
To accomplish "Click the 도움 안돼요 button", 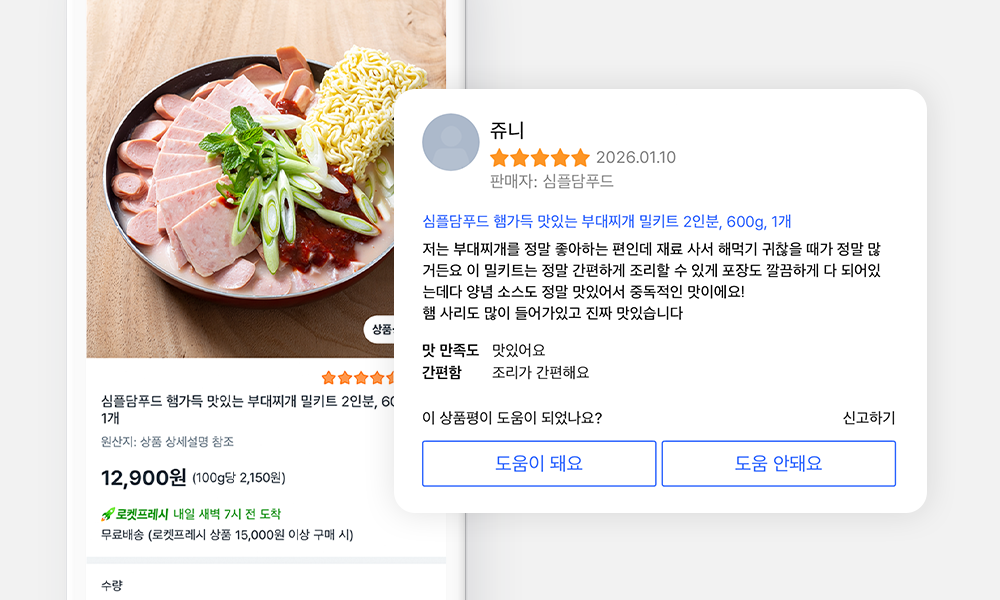I will (x=779, y=464).
